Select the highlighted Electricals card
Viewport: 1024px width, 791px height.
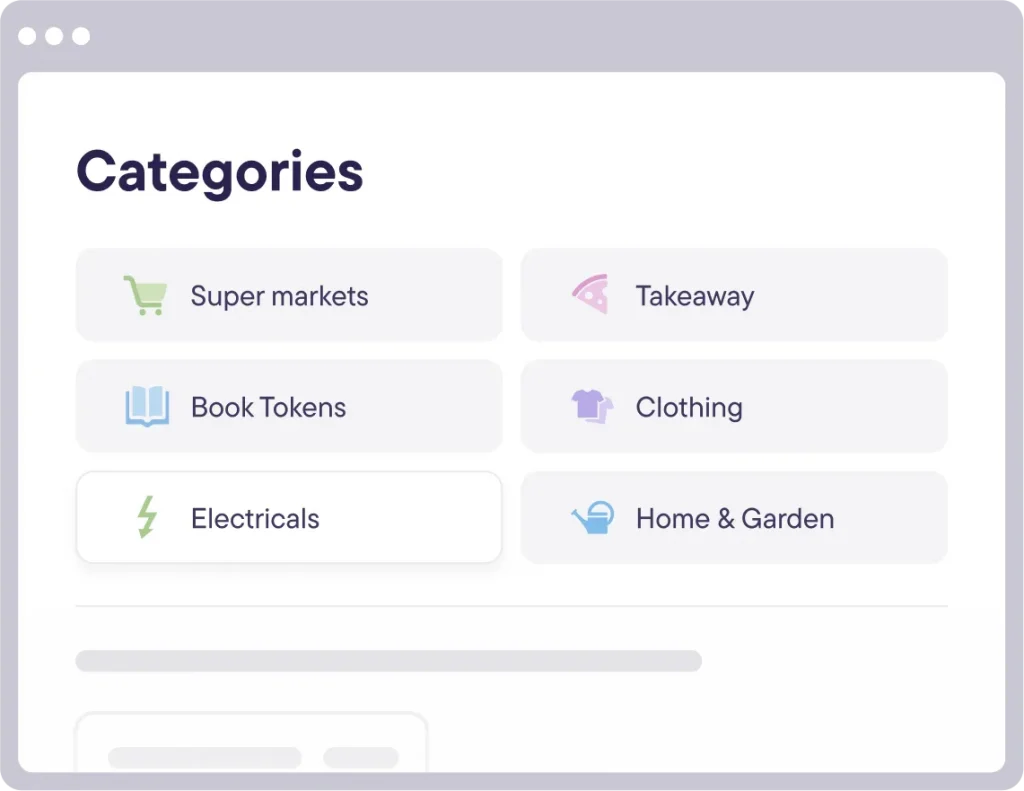click(289, 517)
